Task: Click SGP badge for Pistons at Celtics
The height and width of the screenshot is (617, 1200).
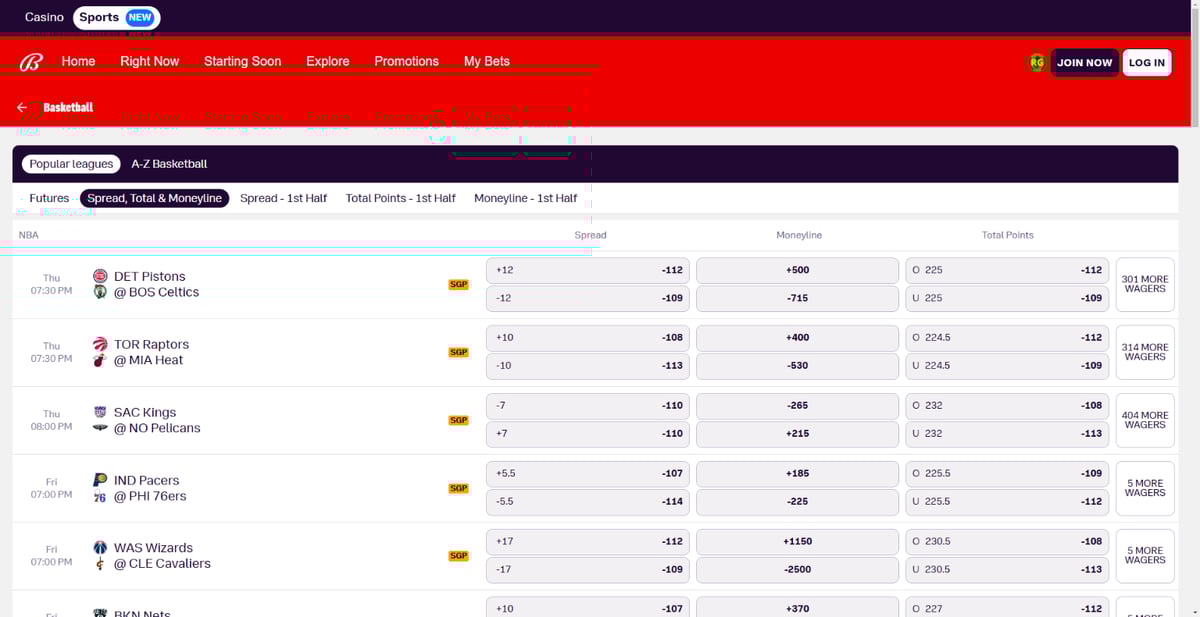Action: pos(458,285)
